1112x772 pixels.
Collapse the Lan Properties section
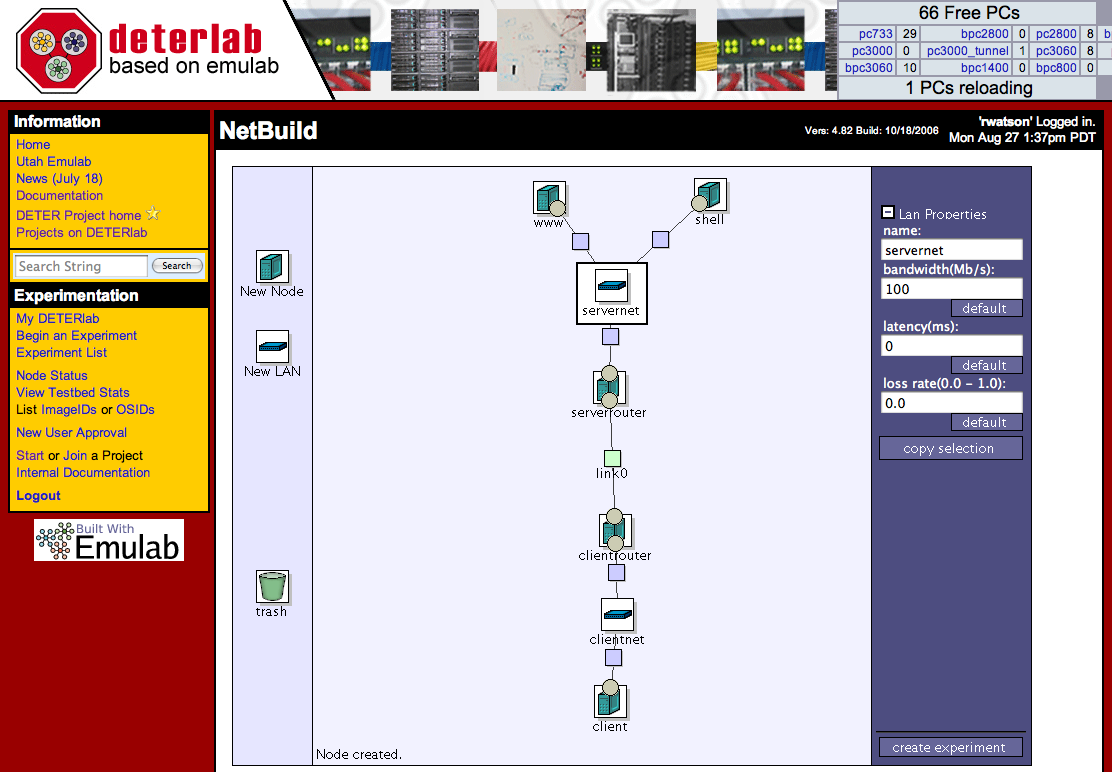[x=887, y=213]
